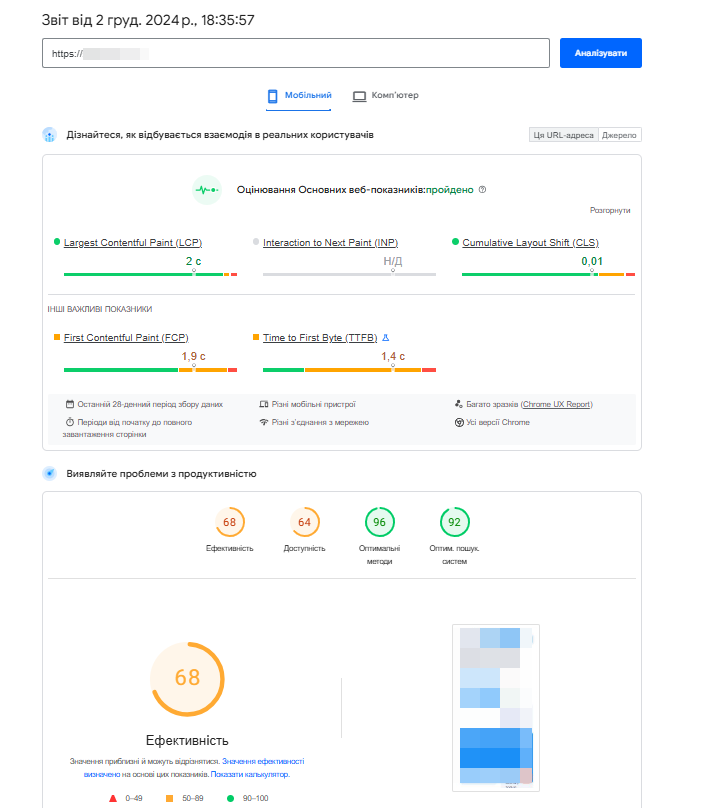Open the Chrome UX Report link
This screenshot has width=710, height=808.
[x=557, y=404]
